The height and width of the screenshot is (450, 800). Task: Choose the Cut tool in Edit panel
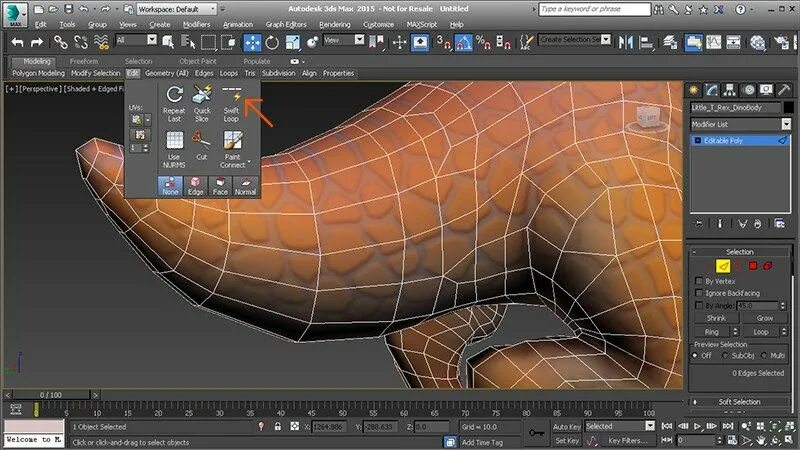[202, 145]
